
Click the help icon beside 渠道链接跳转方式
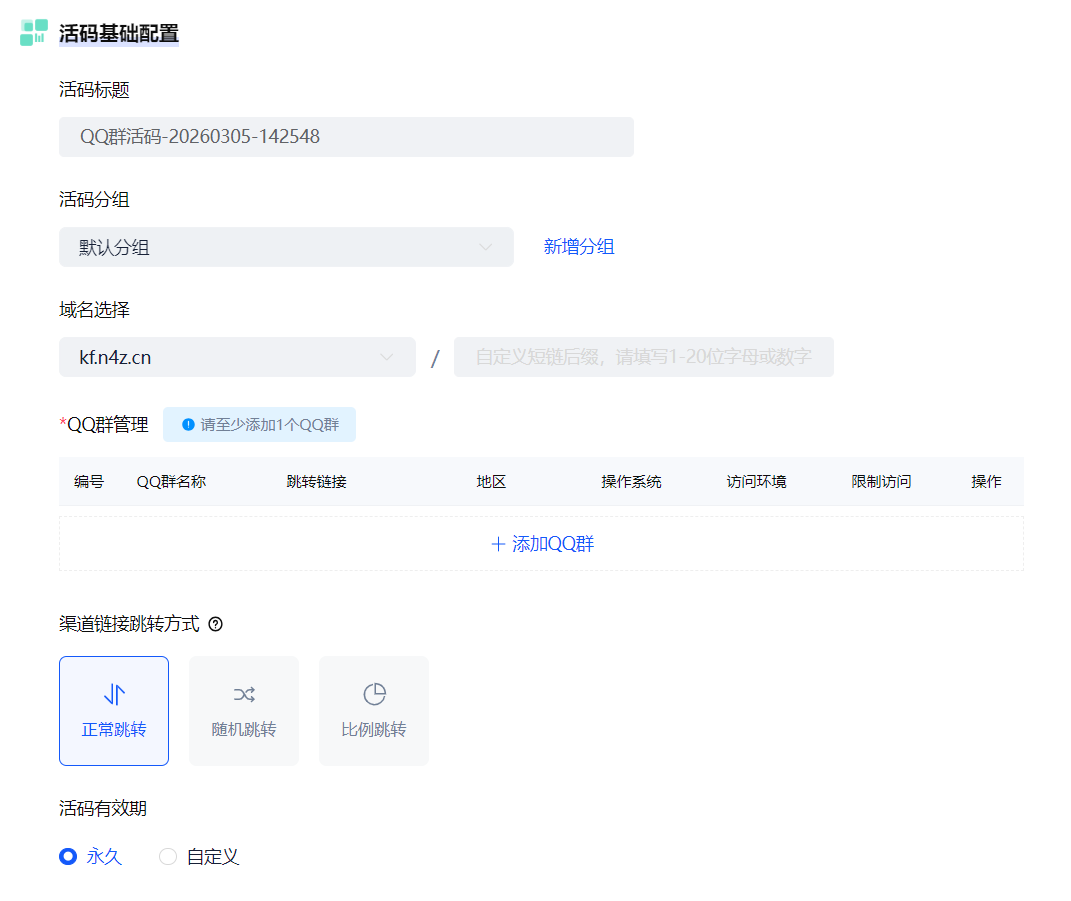click(x=215, y=624)
